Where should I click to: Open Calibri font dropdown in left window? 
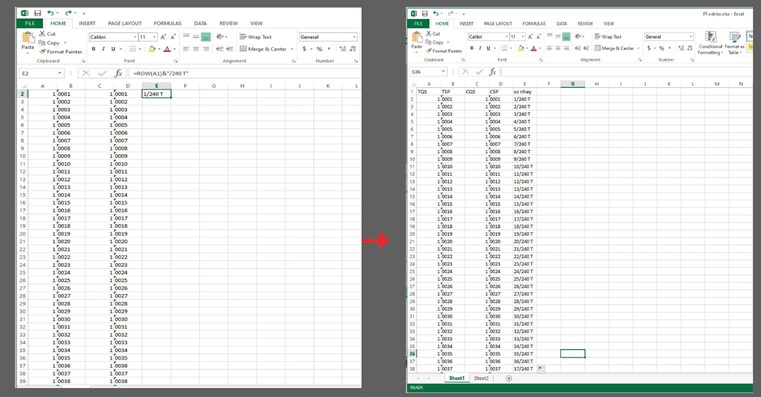pos(135,37)
